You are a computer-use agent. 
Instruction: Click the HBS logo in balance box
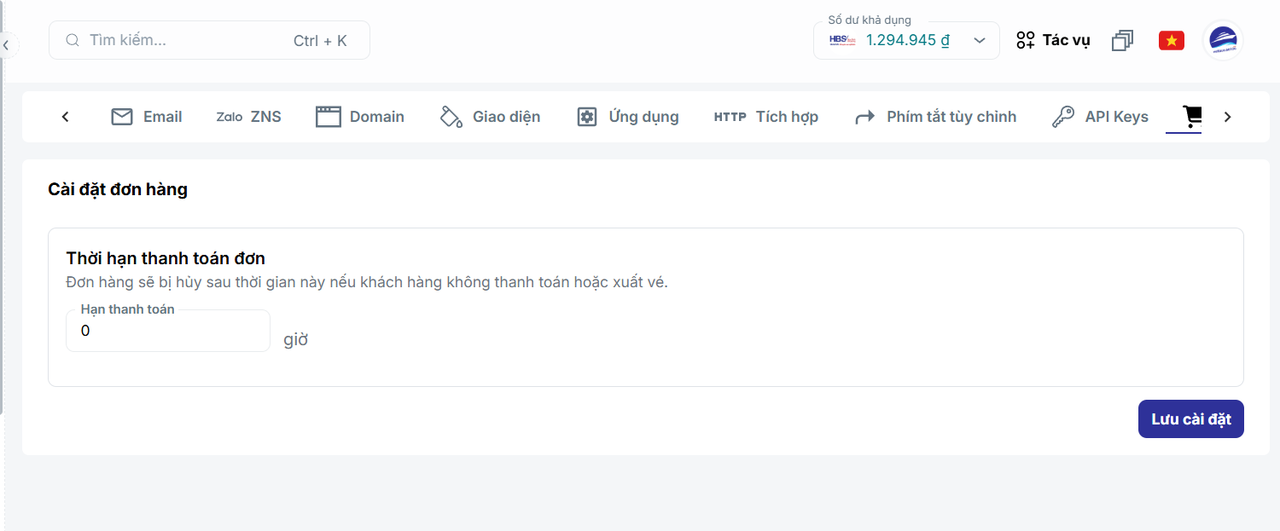click(x=842, y=40)
